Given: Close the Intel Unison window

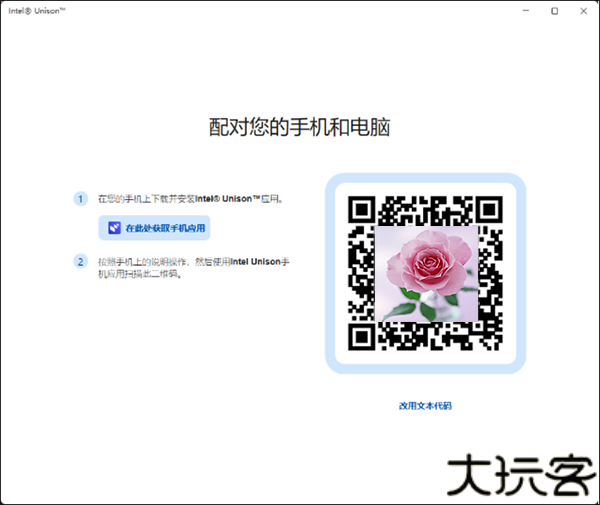Looking at the screenshot, I should tap(583, 11).
